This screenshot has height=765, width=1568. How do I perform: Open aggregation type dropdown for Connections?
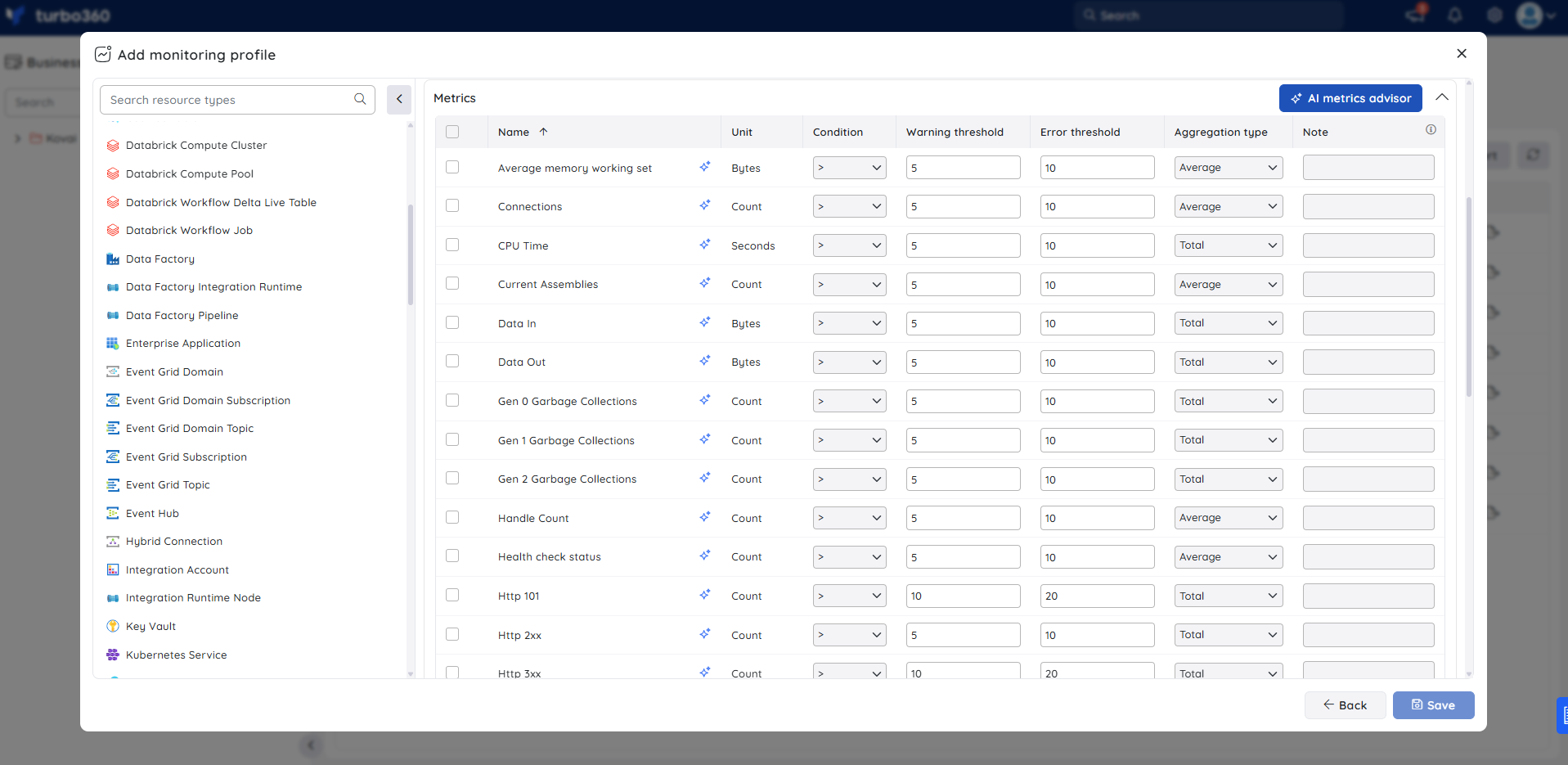pos(1228,206)
